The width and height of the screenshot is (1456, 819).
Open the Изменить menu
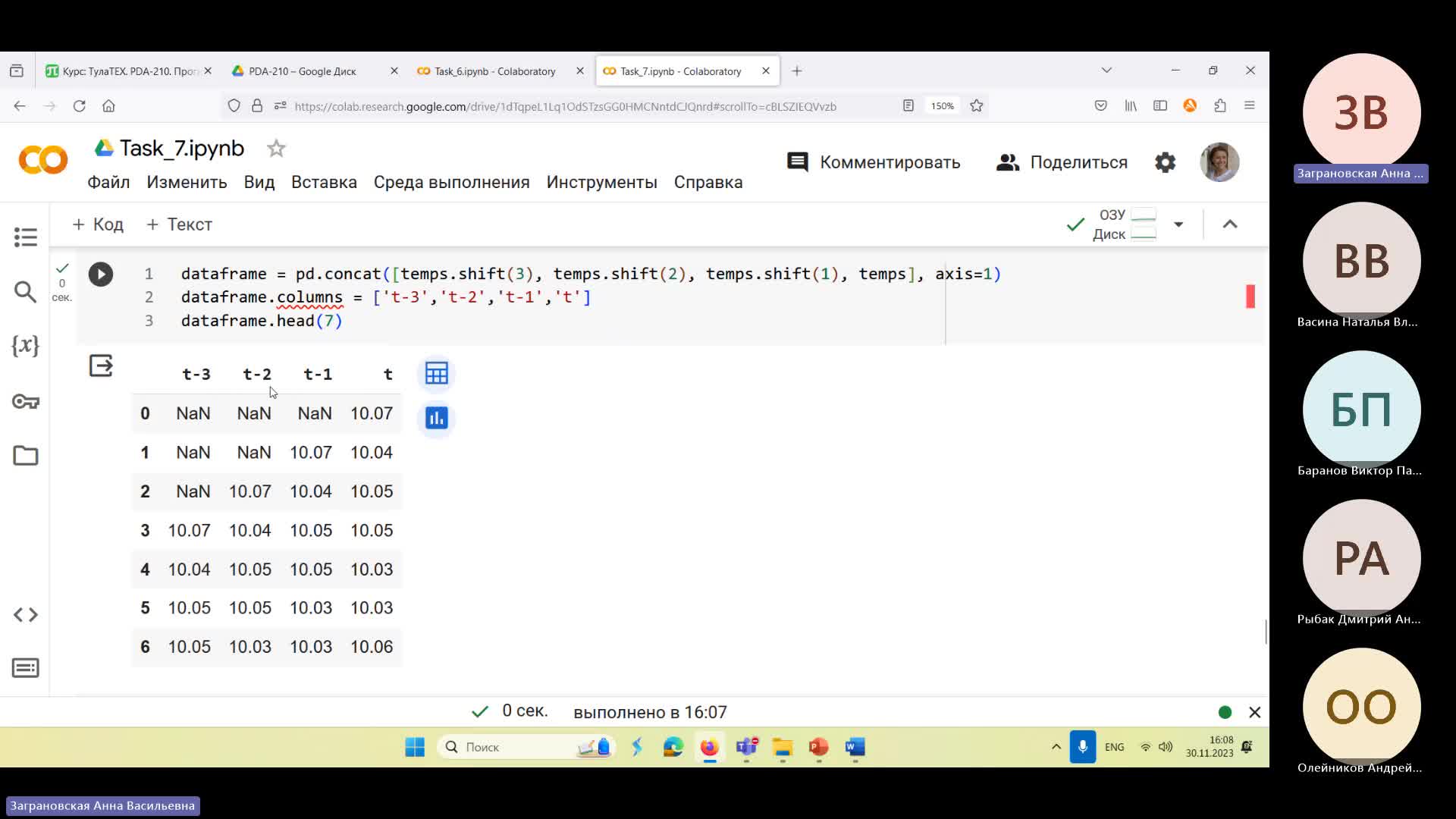click(x=187, y=183)
